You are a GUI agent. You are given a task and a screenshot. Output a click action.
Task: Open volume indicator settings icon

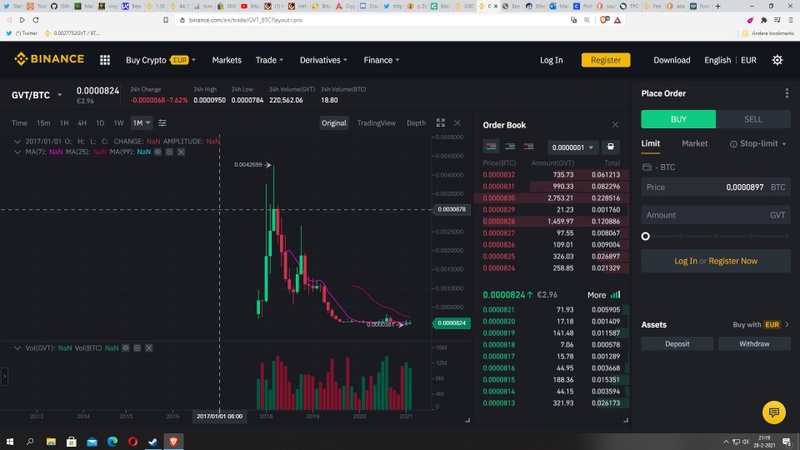point(137,348)
